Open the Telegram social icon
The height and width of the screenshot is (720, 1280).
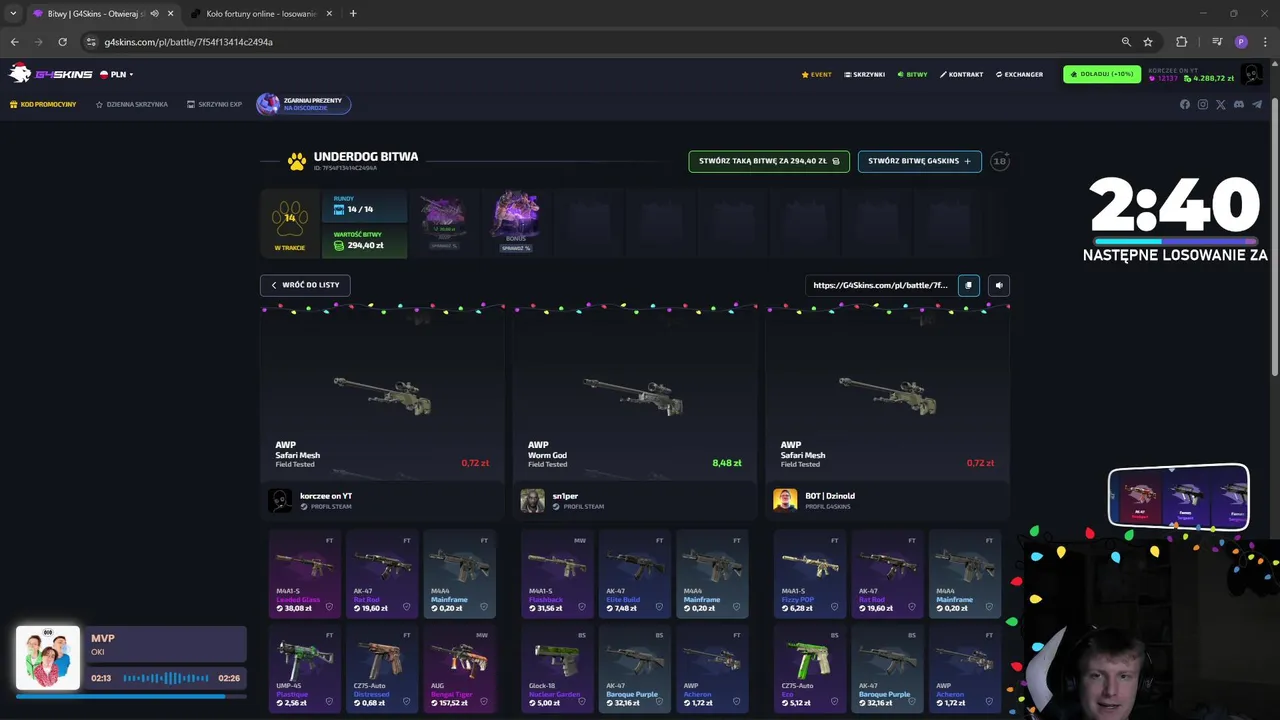pyautogui.click(x=1257, y=104)
